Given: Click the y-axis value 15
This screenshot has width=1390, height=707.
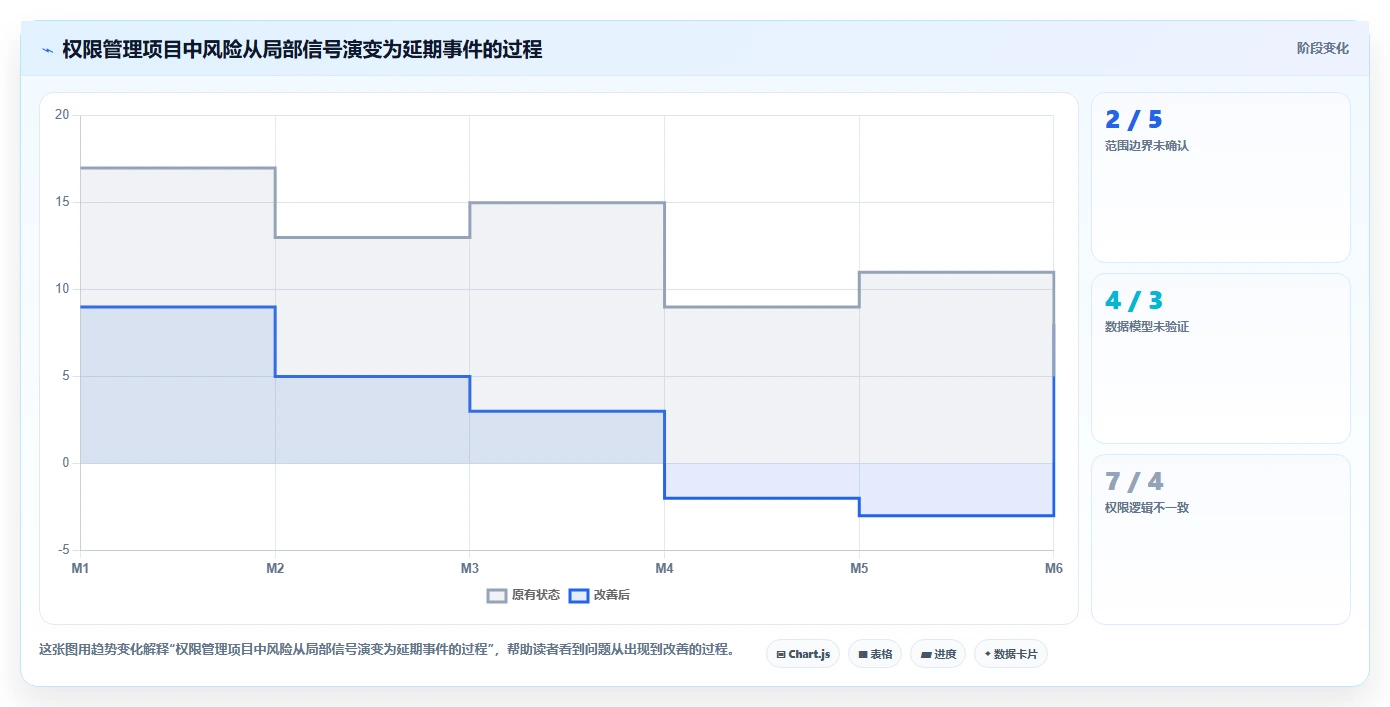Looking at the screenshot, I should [x=62, y=202].
